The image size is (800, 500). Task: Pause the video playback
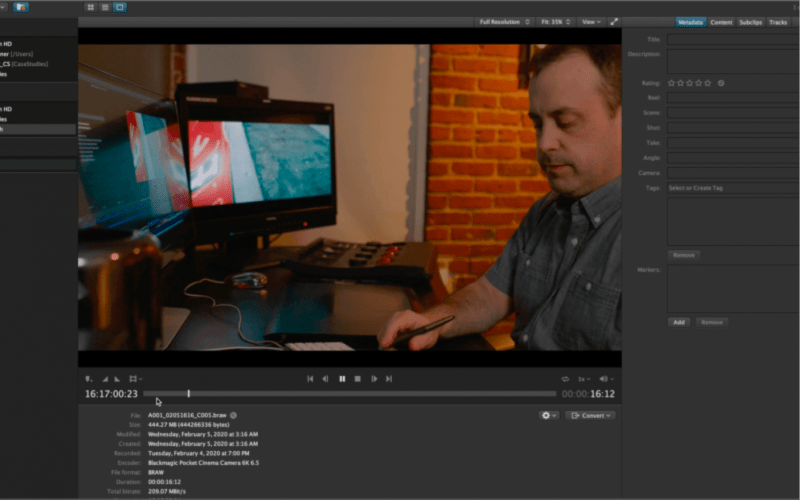(x=342, y=379)
